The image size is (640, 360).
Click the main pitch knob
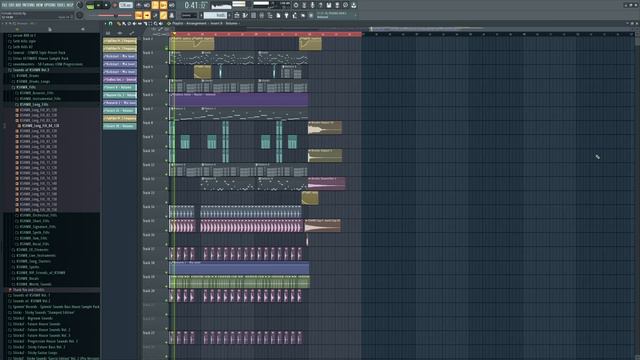(80, 16)
